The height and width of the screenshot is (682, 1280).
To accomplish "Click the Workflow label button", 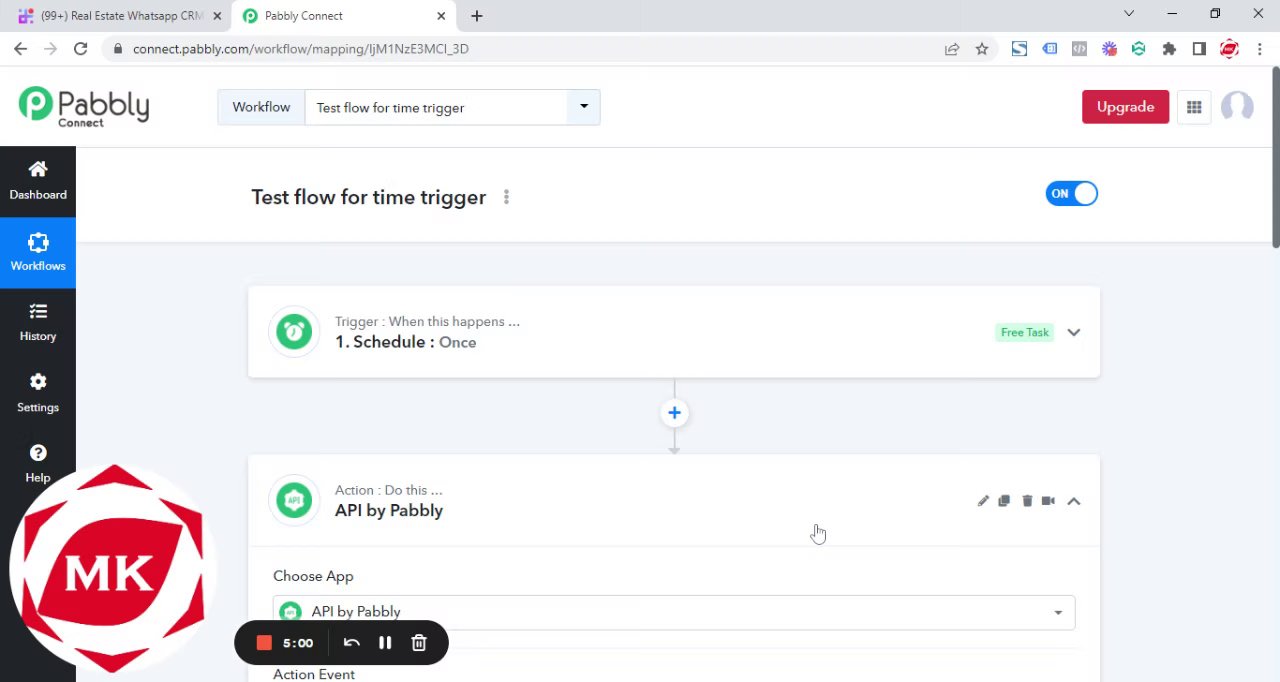I will click(x=261, y=107).
